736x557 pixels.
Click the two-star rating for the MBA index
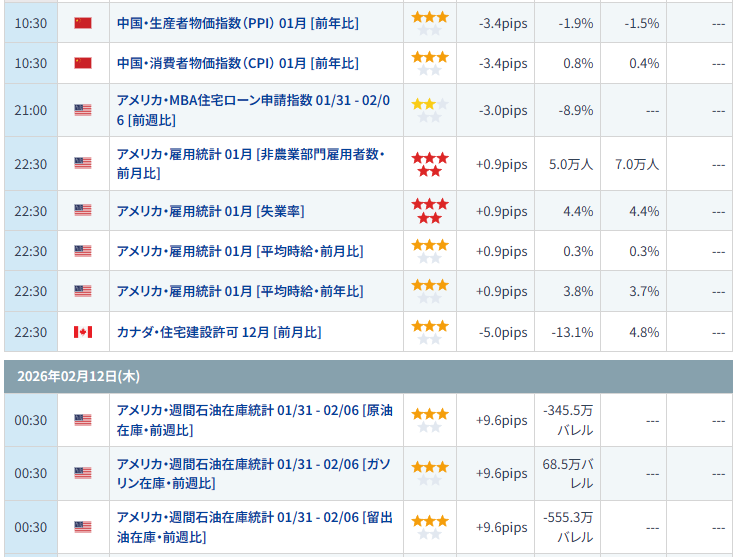coord(430,110)
